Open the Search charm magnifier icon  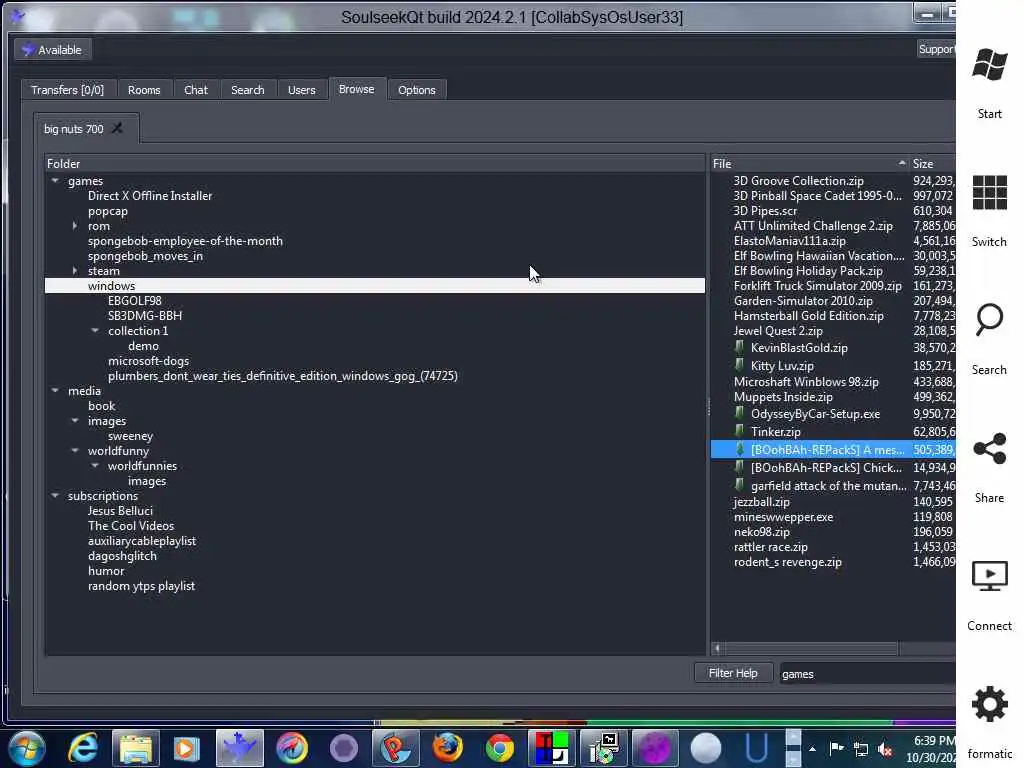coord(989,320)
